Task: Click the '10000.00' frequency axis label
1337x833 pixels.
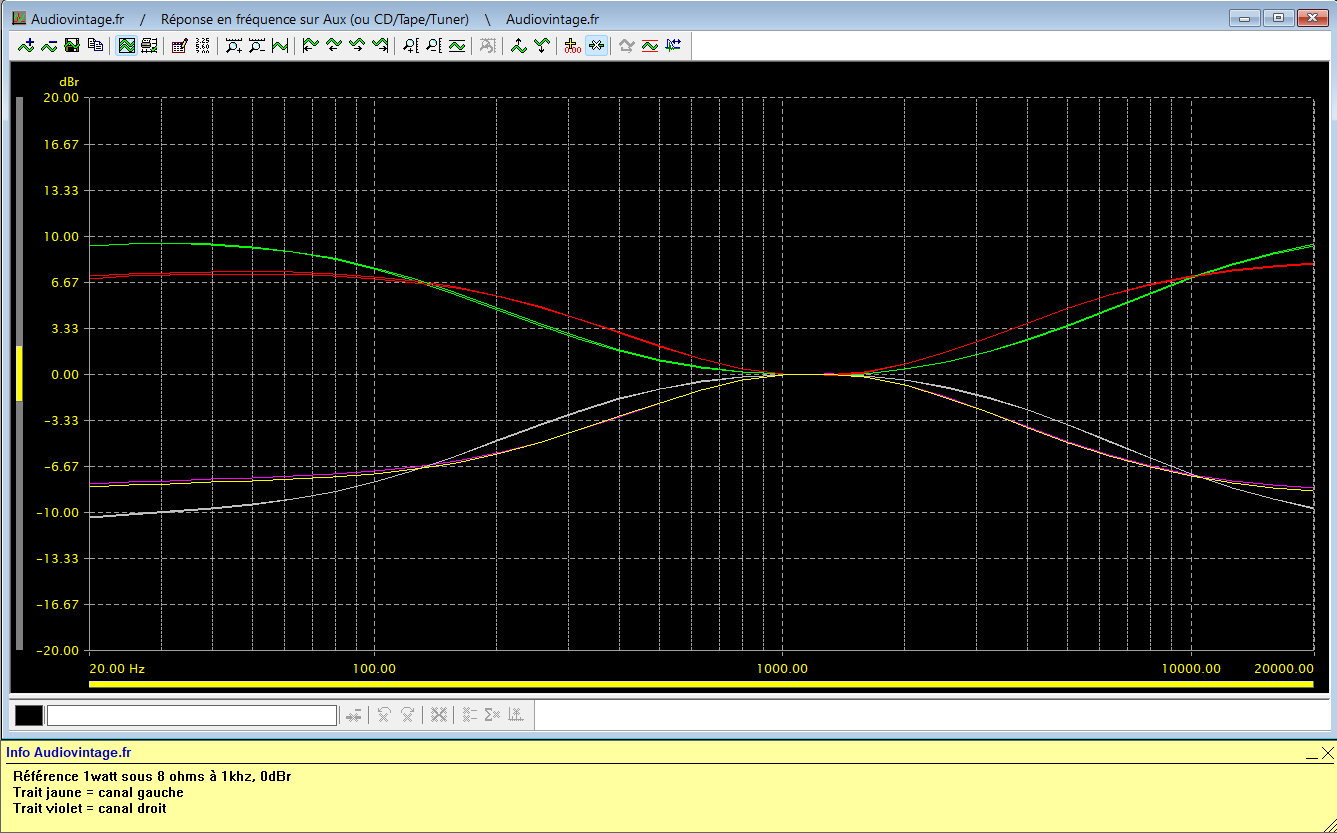Action: point(1190,668)
